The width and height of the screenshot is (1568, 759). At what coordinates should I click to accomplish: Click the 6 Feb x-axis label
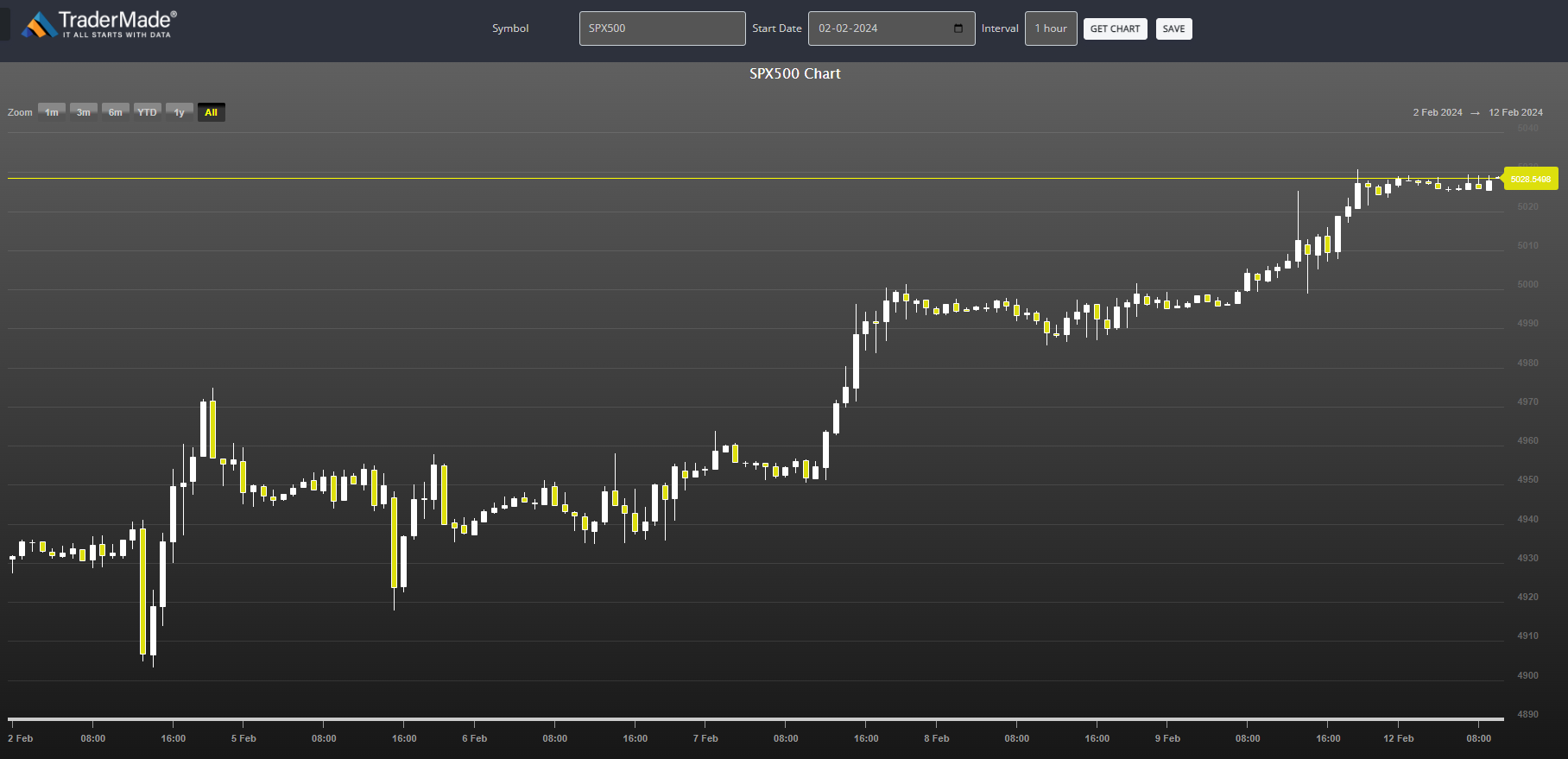coord(475,738)
